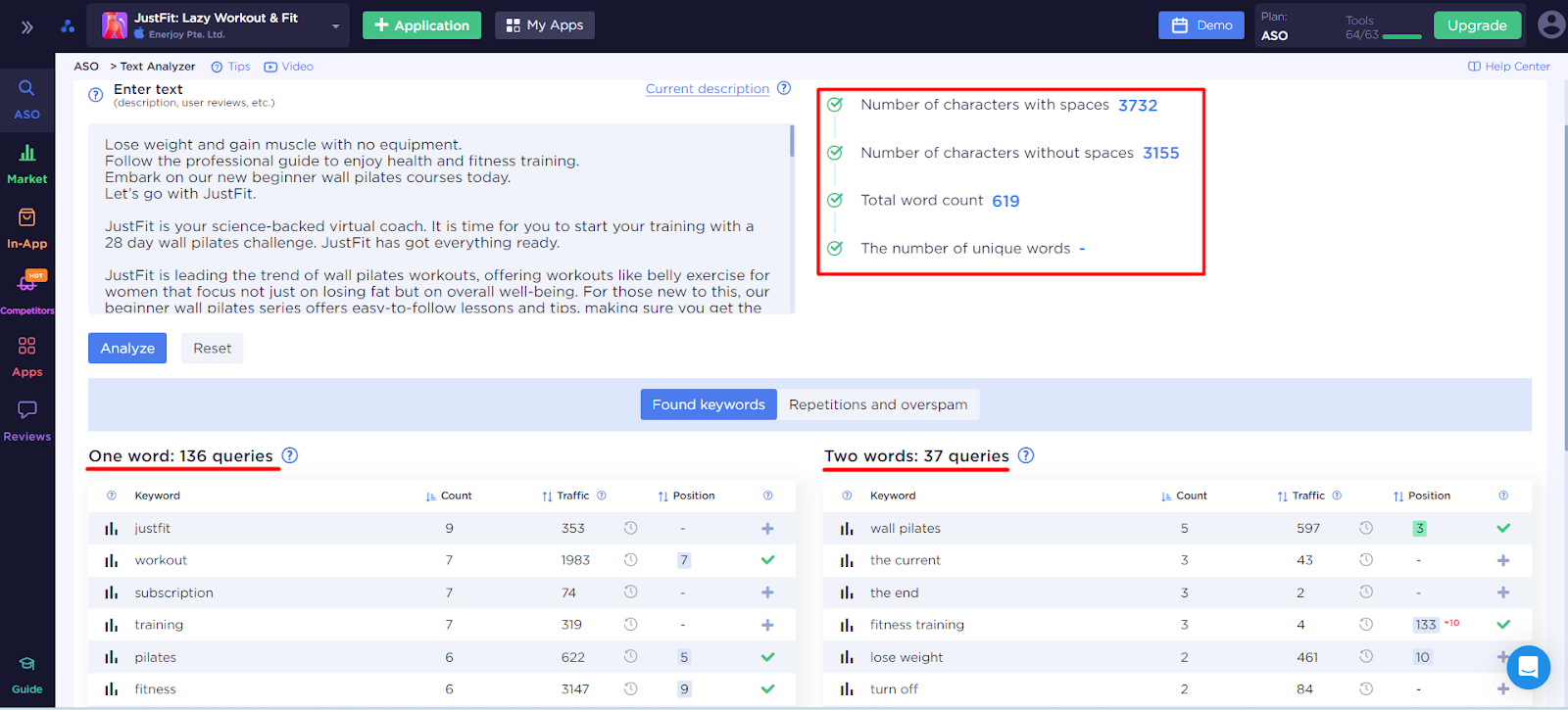Open Reviews section in sidebar
The image size is (1568, 710).
point(27,422)
